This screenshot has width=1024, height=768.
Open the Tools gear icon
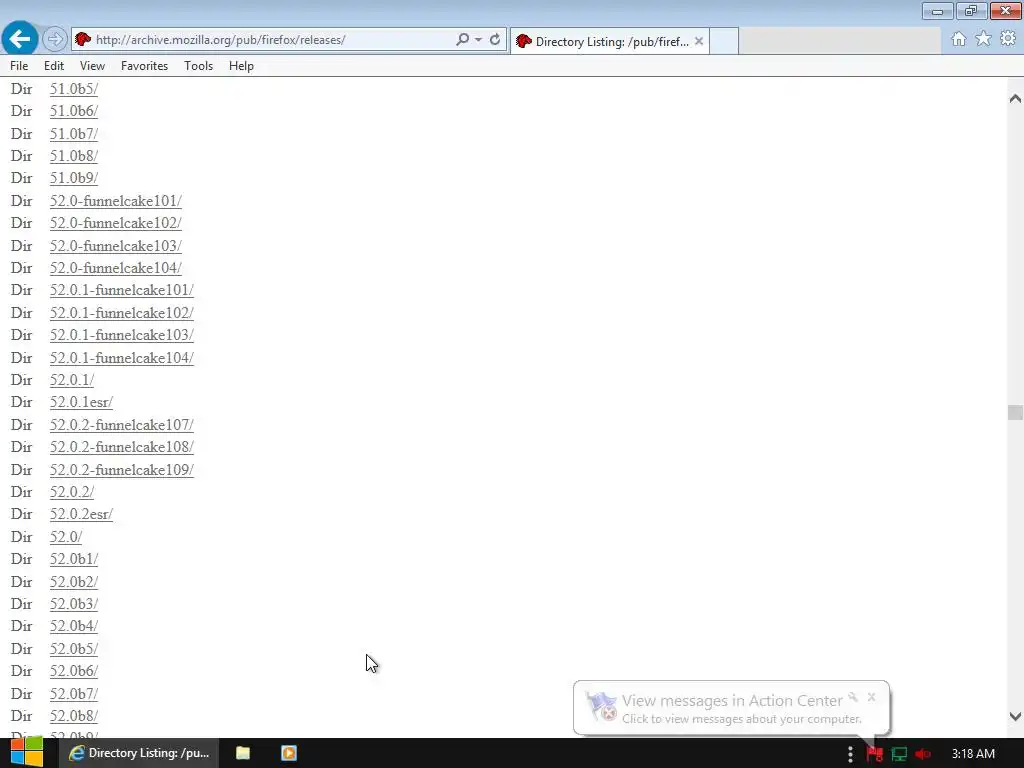(x=1008, y=39)
